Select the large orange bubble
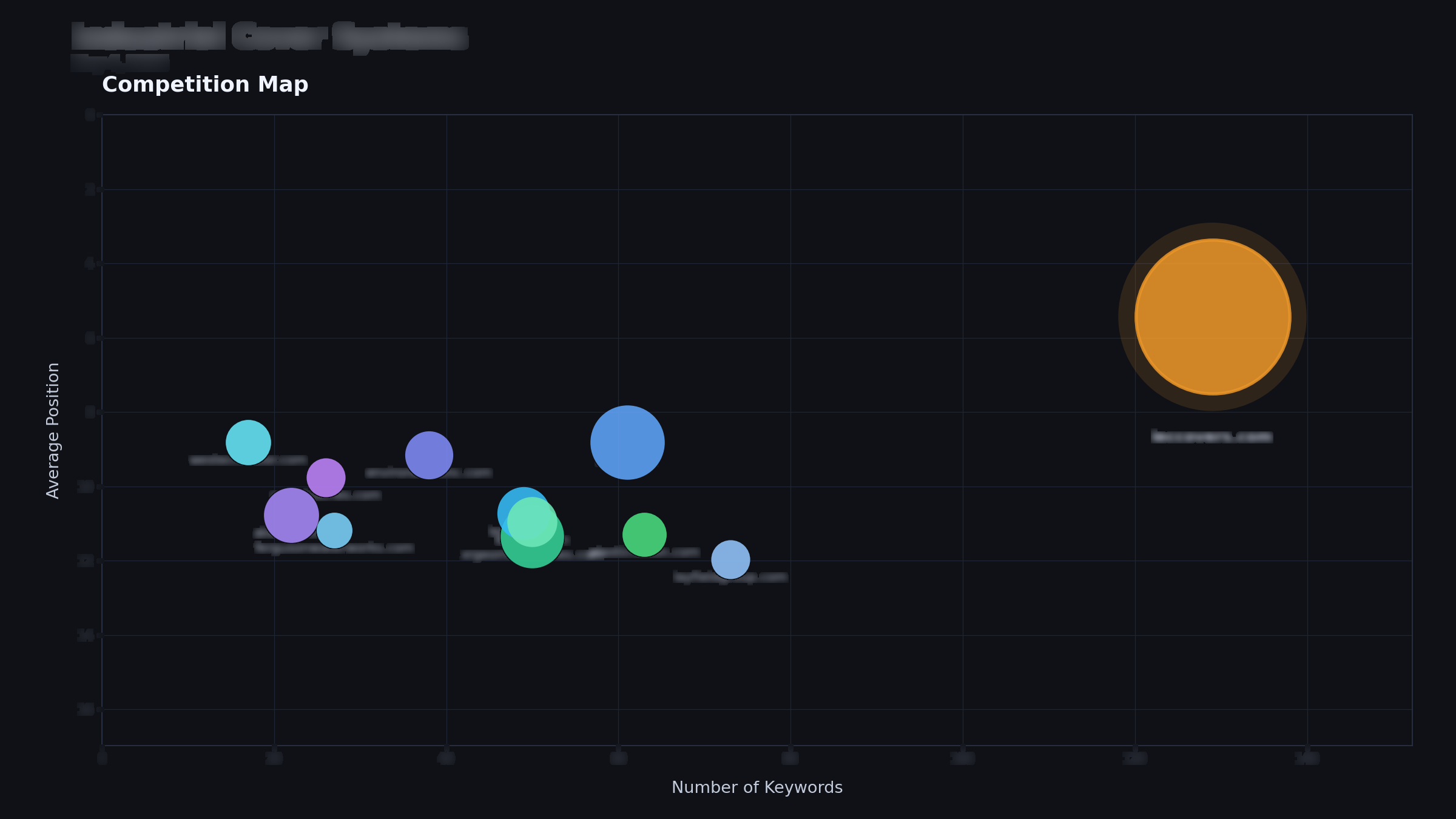The height and width of the screenshot is (819, 1456). [1212, 317]
